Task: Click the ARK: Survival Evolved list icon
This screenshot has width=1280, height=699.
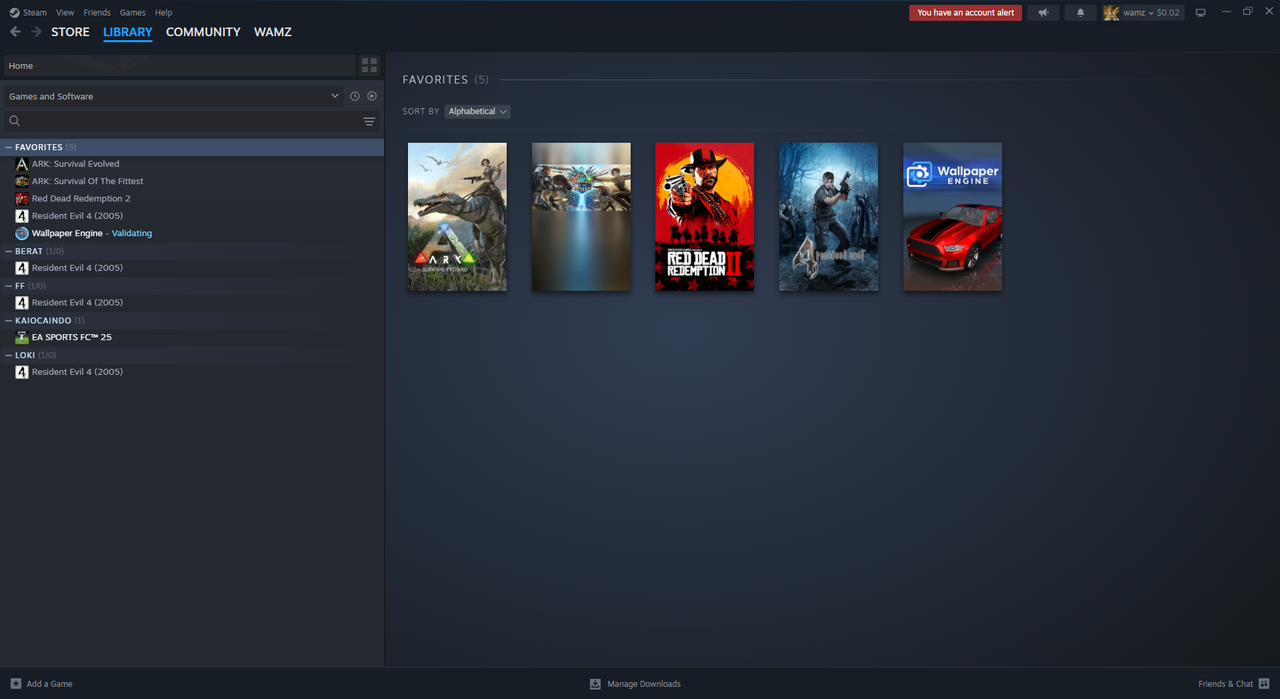Action: click(x=22, y=164)
